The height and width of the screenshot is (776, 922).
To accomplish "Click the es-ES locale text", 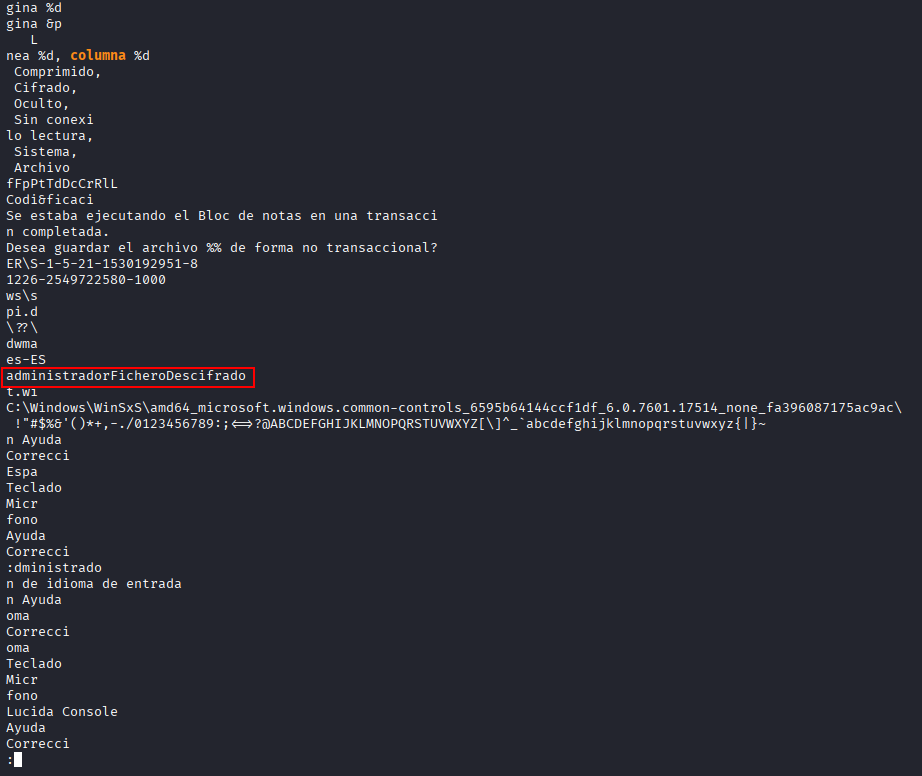I will (x=26, y=360).
